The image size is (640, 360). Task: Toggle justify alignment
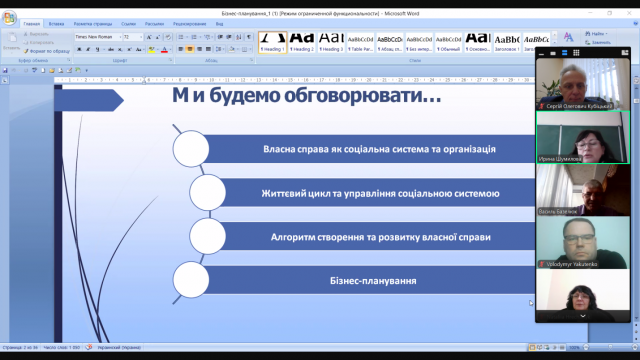tap(208, 49)
